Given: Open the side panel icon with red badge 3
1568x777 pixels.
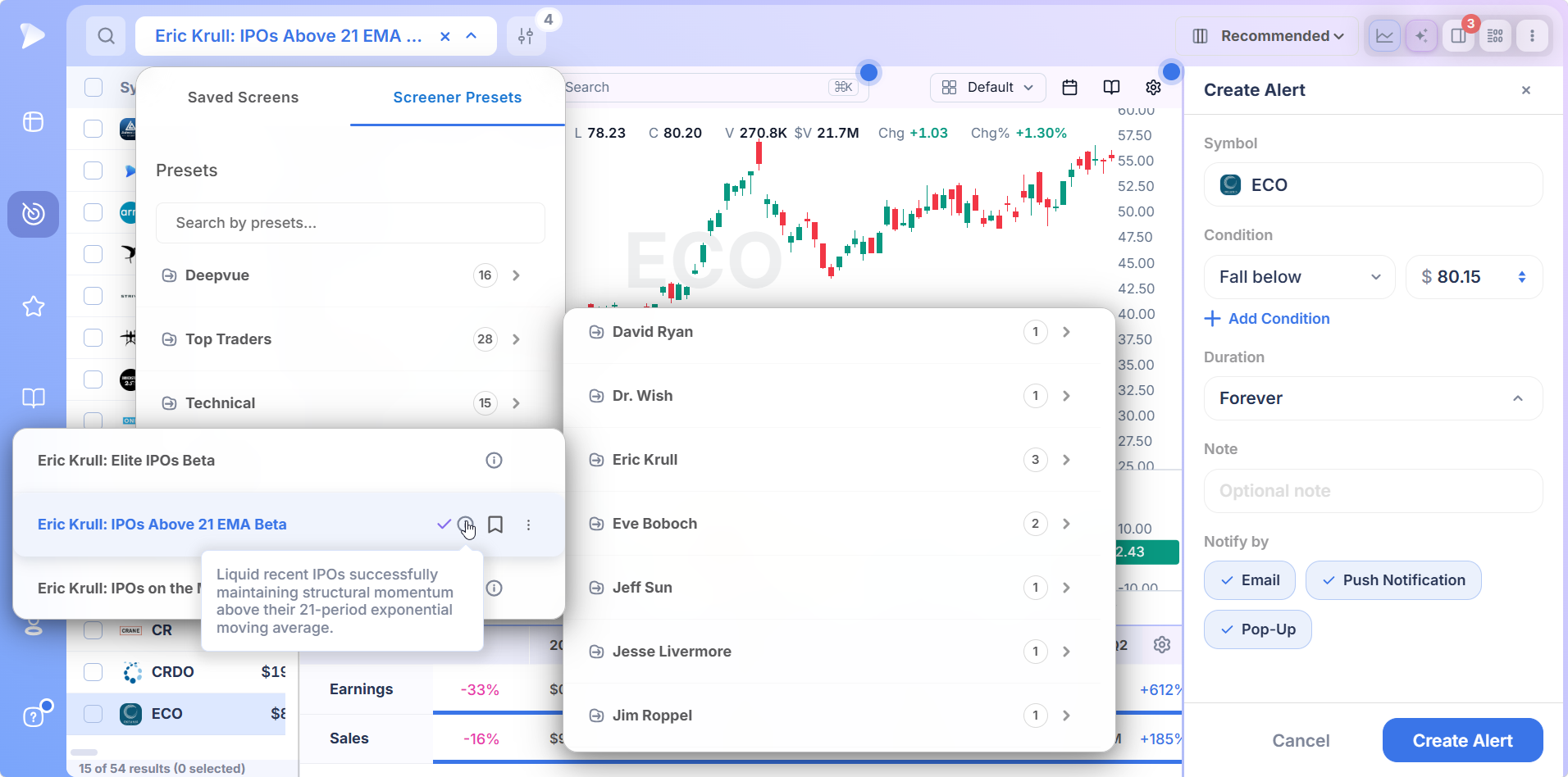Looking at the screenshot, I should [x=1458, y=36].
